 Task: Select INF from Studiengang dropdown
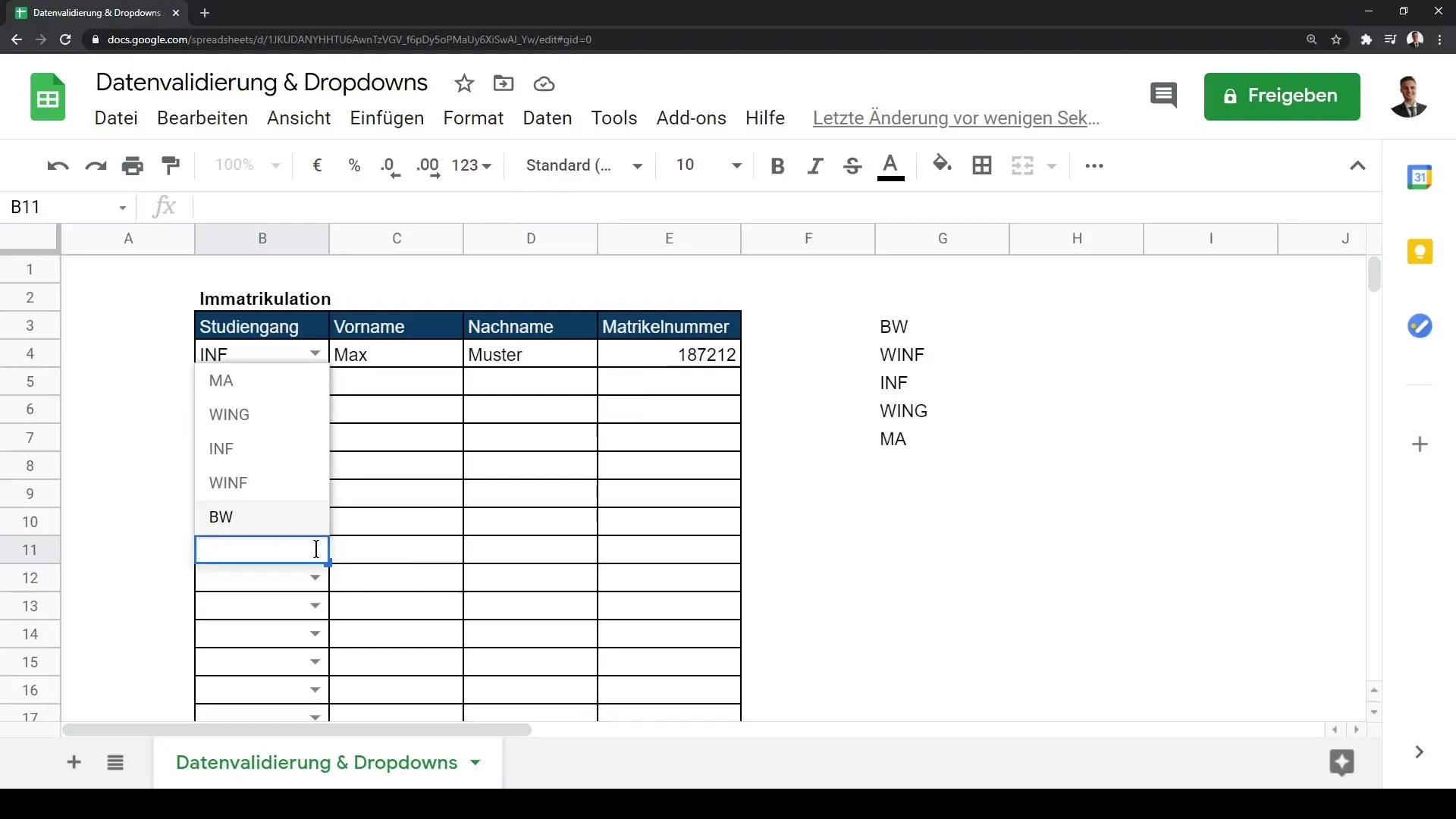221,448
